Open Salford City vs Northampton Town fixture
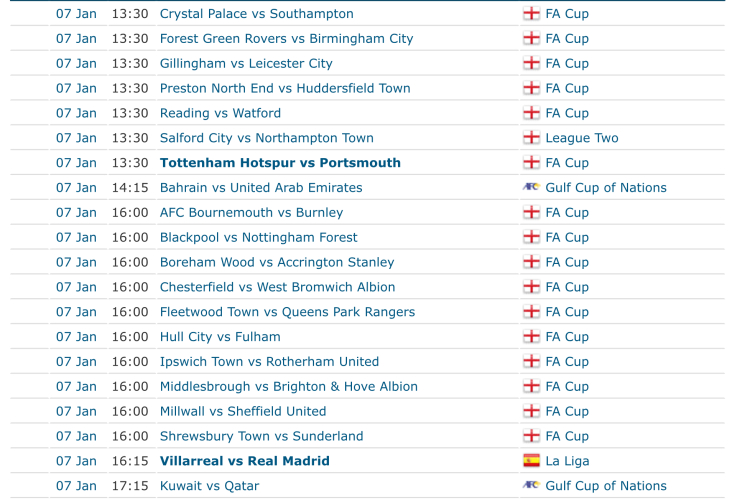This screenshot has width=750, height=500. 267,138
